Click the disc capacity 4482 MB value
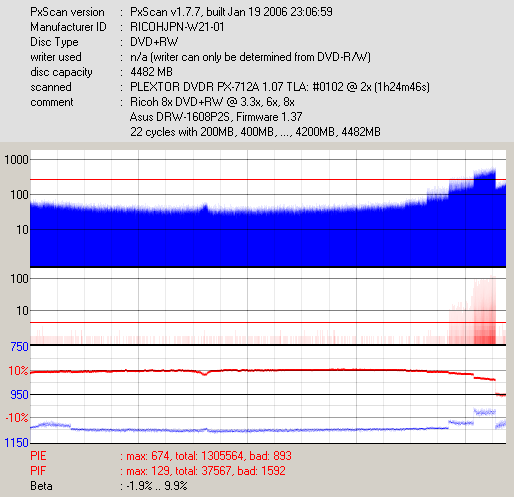 151,72
